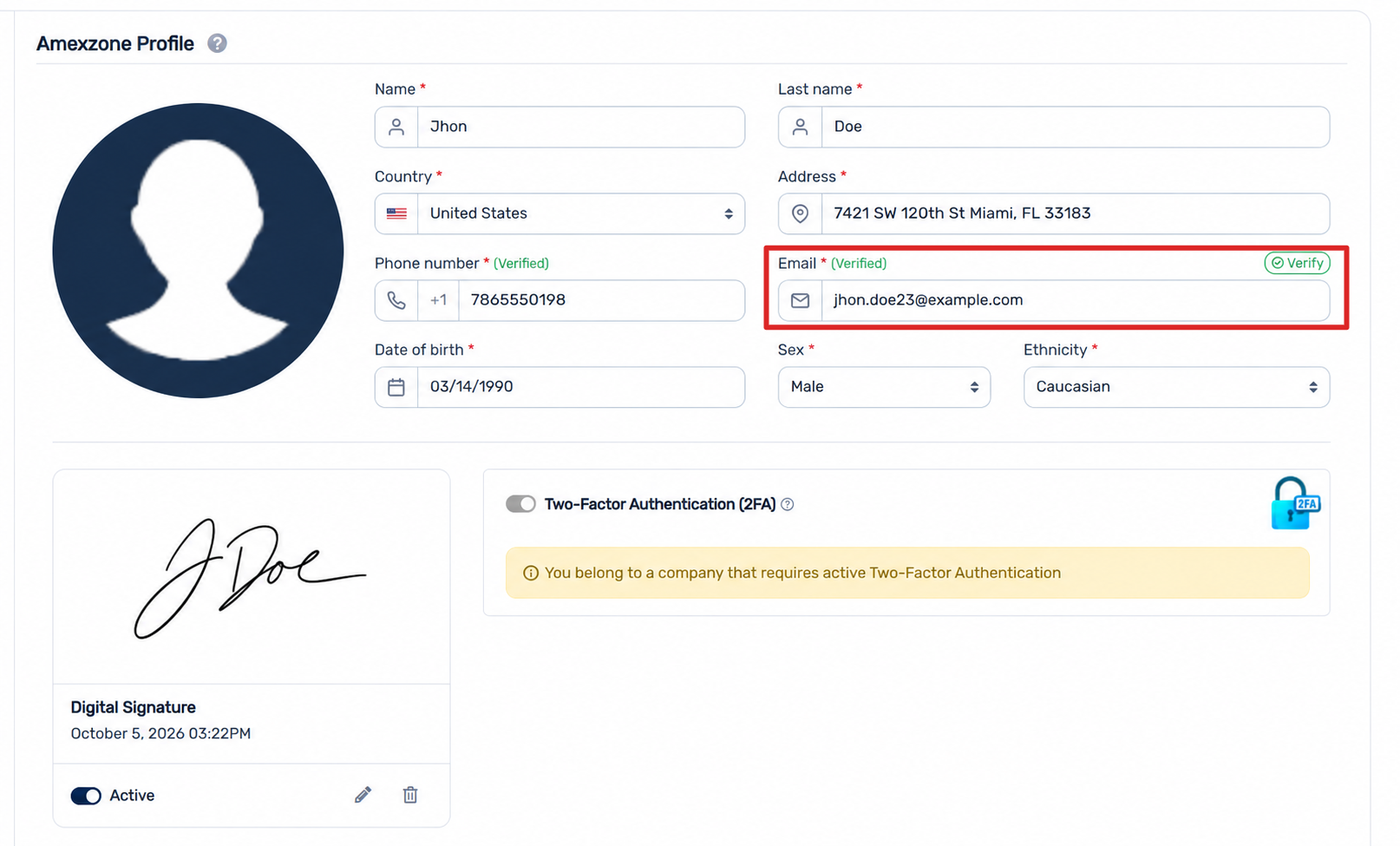This screenshot has height=846, width=1400.
Task: Click the date of birth input 03/14/1990
Action: [x=581, y=387]
